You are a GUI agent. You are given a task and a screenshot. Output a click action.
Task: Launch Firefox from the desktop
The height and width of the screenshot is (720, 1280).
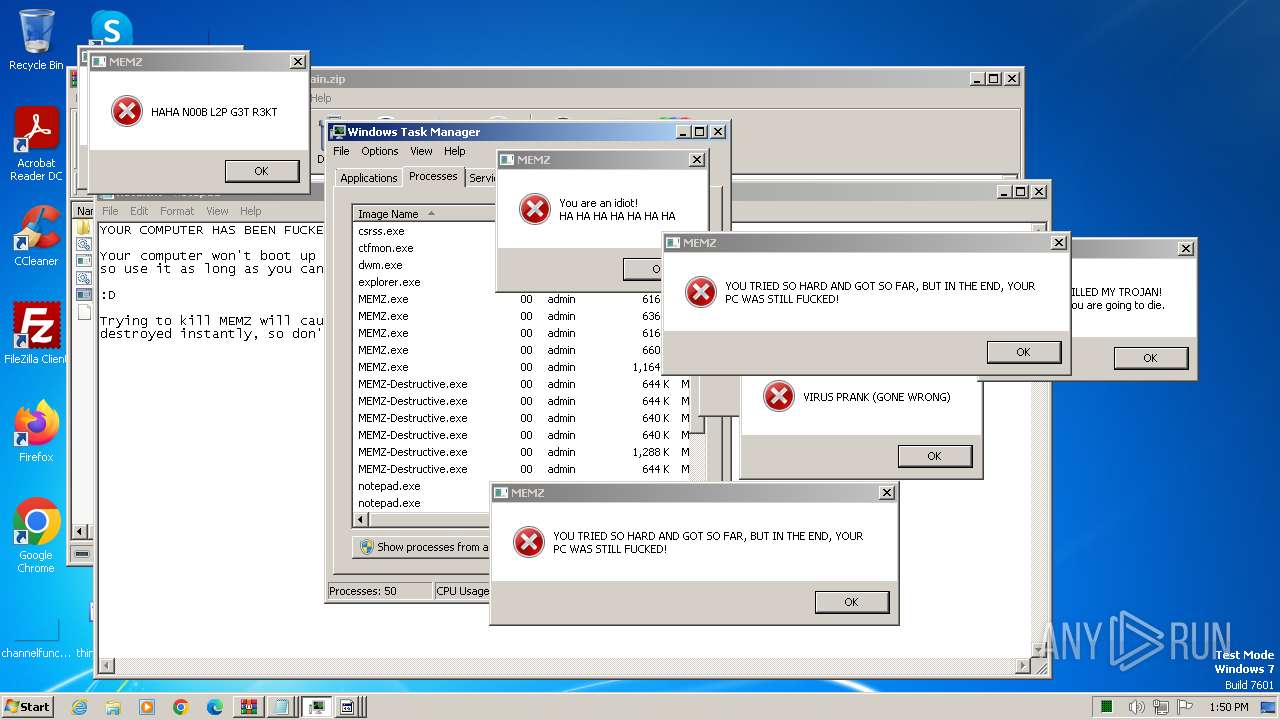coord(36,432)
